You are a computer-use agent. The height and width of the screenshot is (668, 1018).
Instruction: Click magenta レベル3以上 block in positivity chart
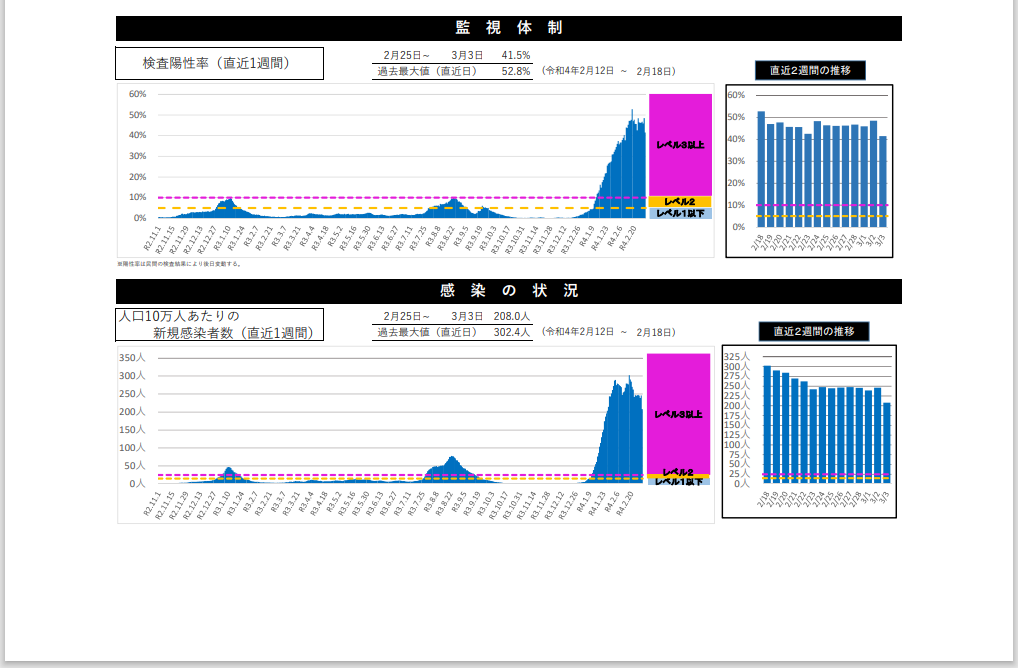click(x=680, y=144)
